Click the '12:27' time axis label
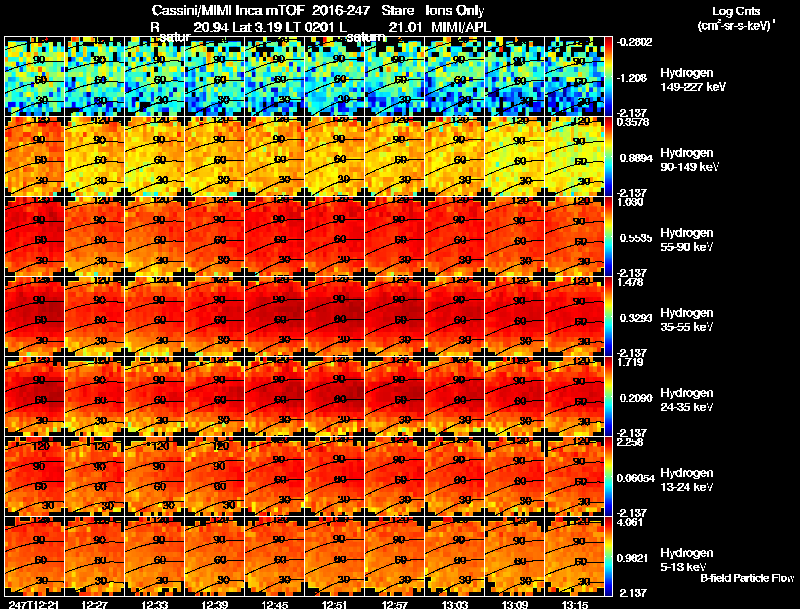Image resolution: width=800 pixels, height=609 pixels. [95, 605]
